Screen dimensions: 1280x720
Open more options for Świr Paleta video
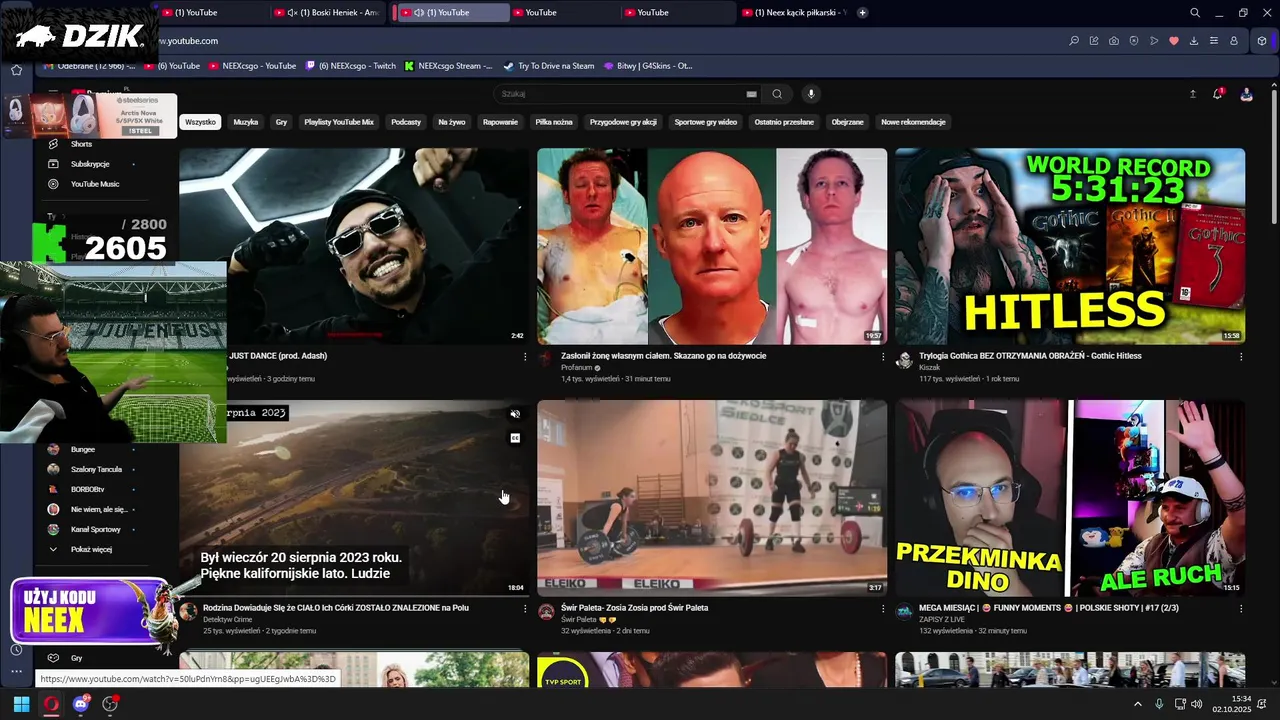tap(883, 608)
